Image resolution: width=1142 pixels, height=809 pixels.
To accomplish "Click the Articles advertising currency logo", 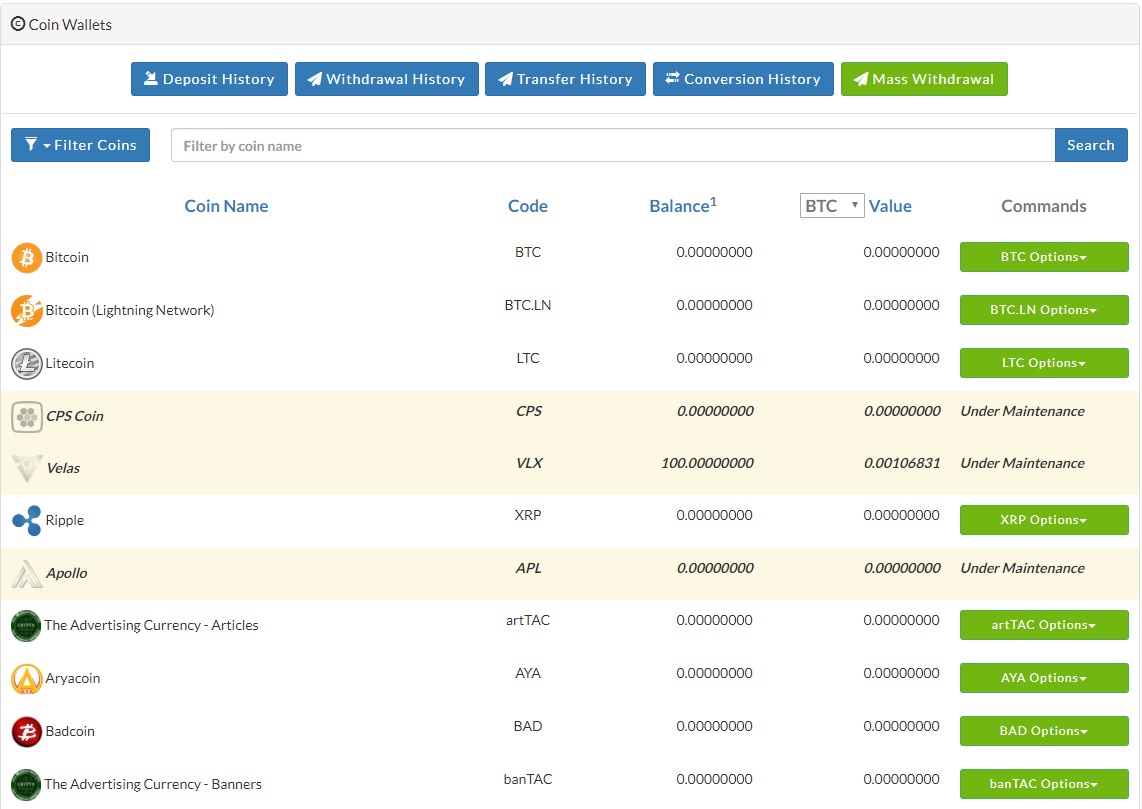I will click(26, 626).
